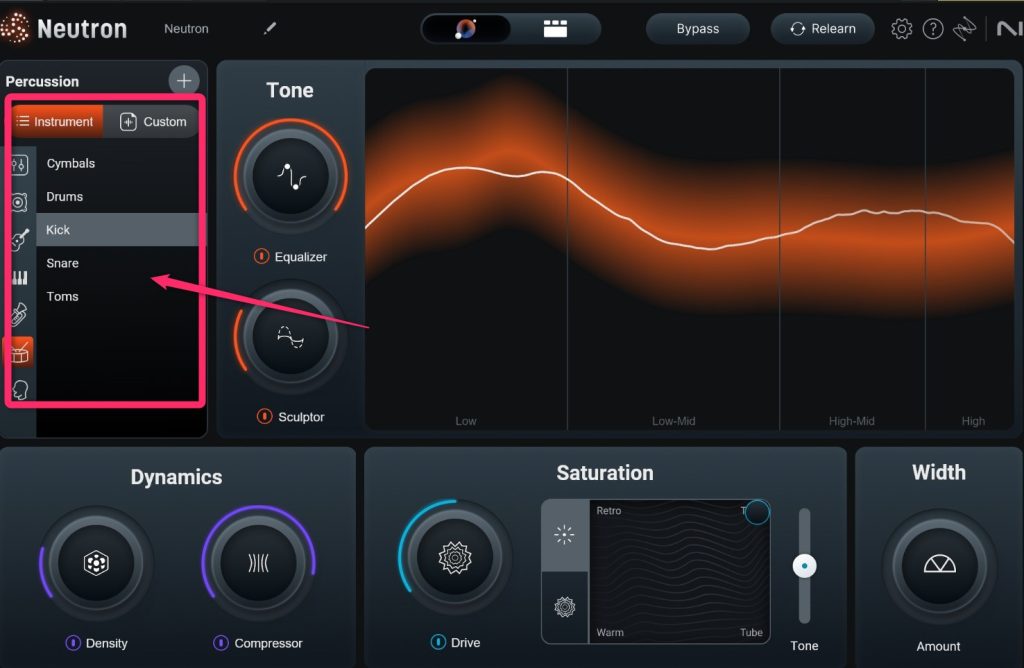
Task: Click the Saturation Tone slider handle
Action: pos(804,567)
